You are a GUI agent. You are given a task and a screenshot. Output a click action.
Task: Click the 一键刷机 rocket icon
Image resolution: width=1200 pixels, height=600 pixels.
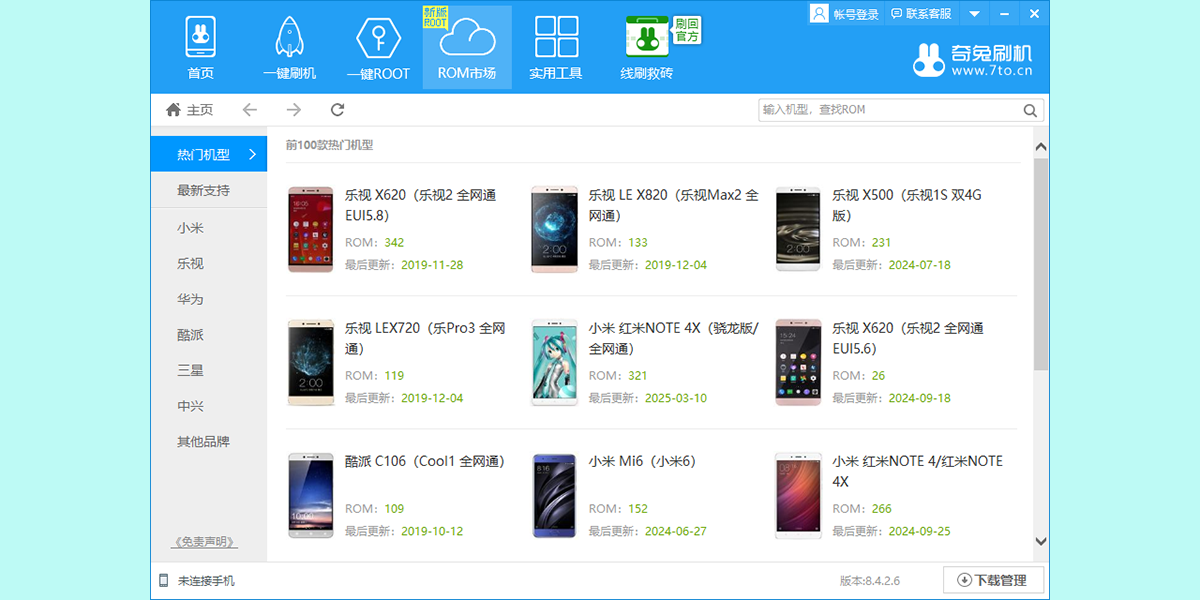(289, 38)
